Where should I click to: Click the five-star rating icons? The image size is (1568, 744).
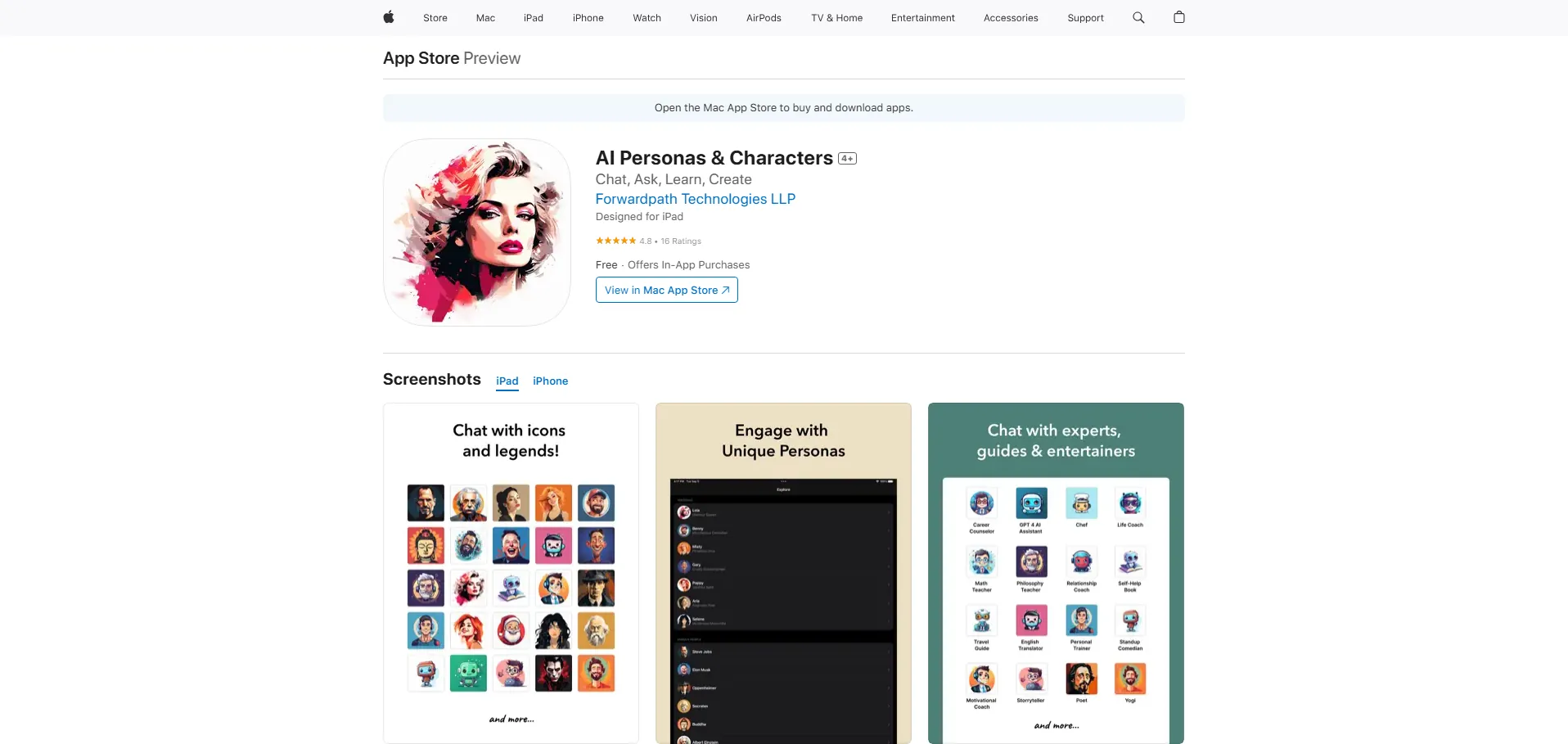615,241
